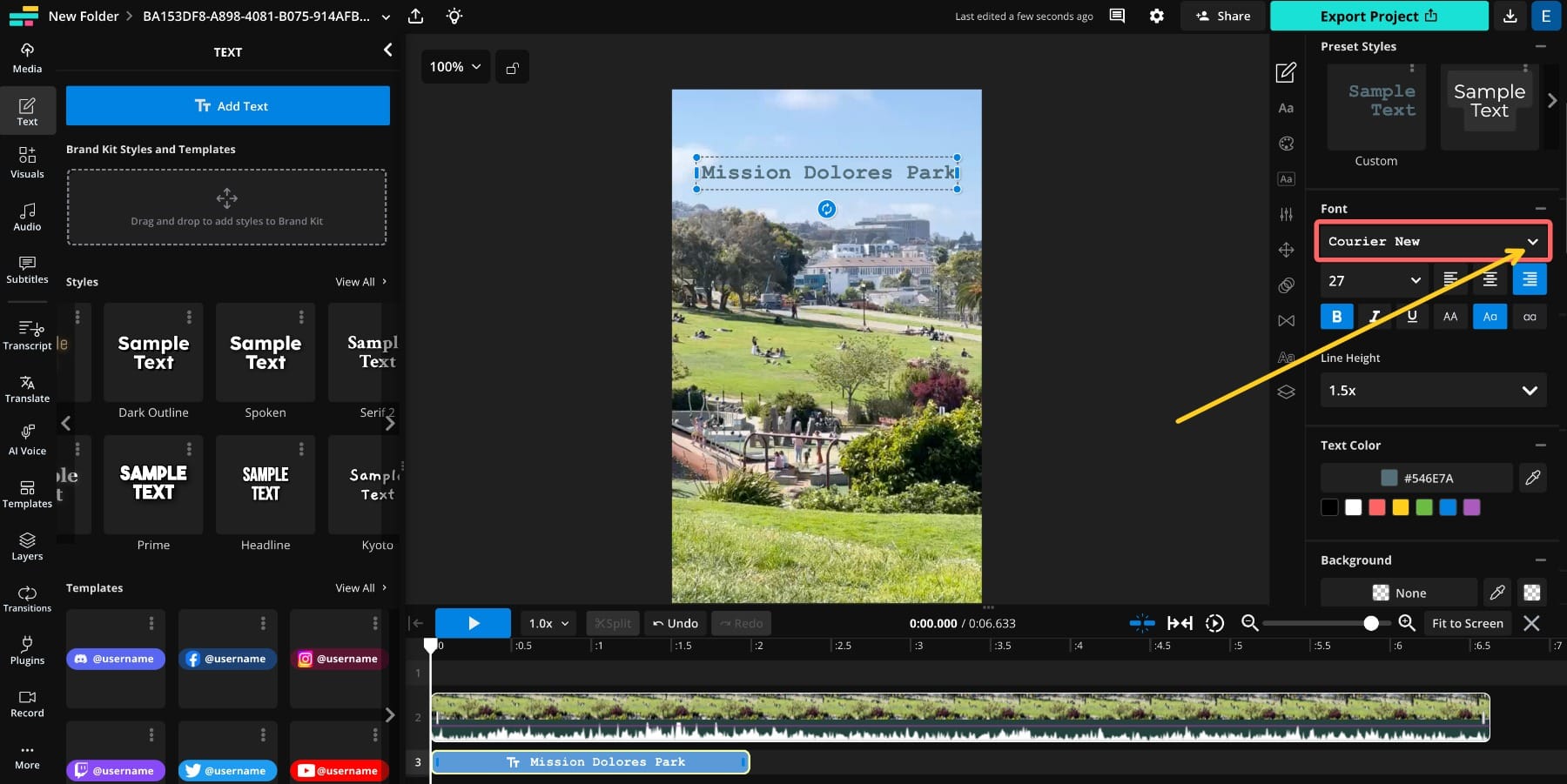Screen dimensions: 1567x784
Task: Open the Subtitles panel in sidebar
Action: tap(27, 270)
